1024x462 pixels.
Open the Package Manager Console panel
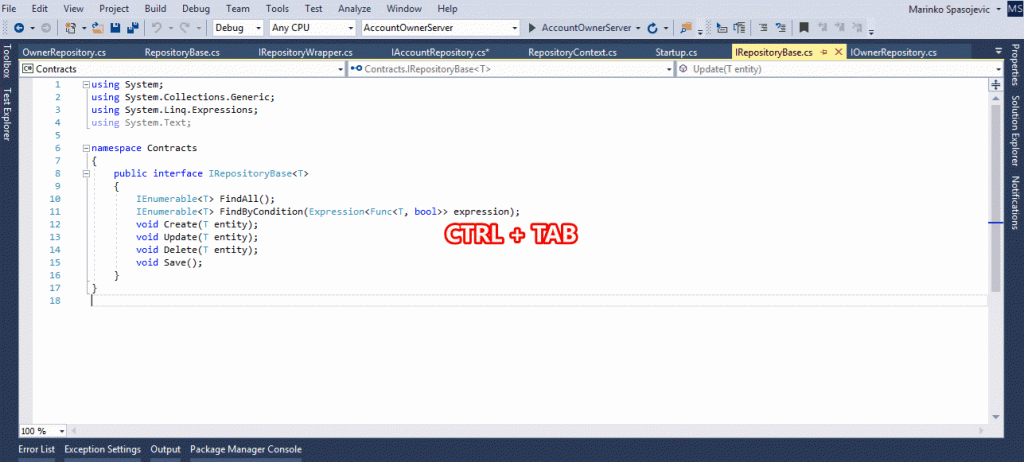[245, 450]
